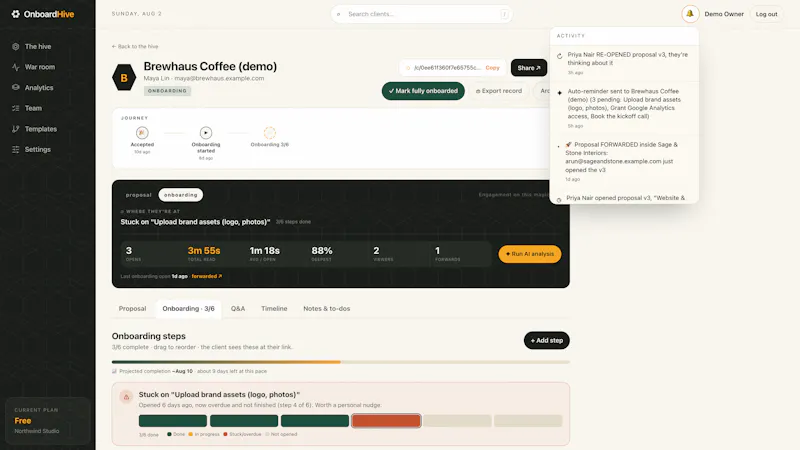Switch engagement view to onboarding
This screenshot has width=800, height=450.
coord(181,195)
